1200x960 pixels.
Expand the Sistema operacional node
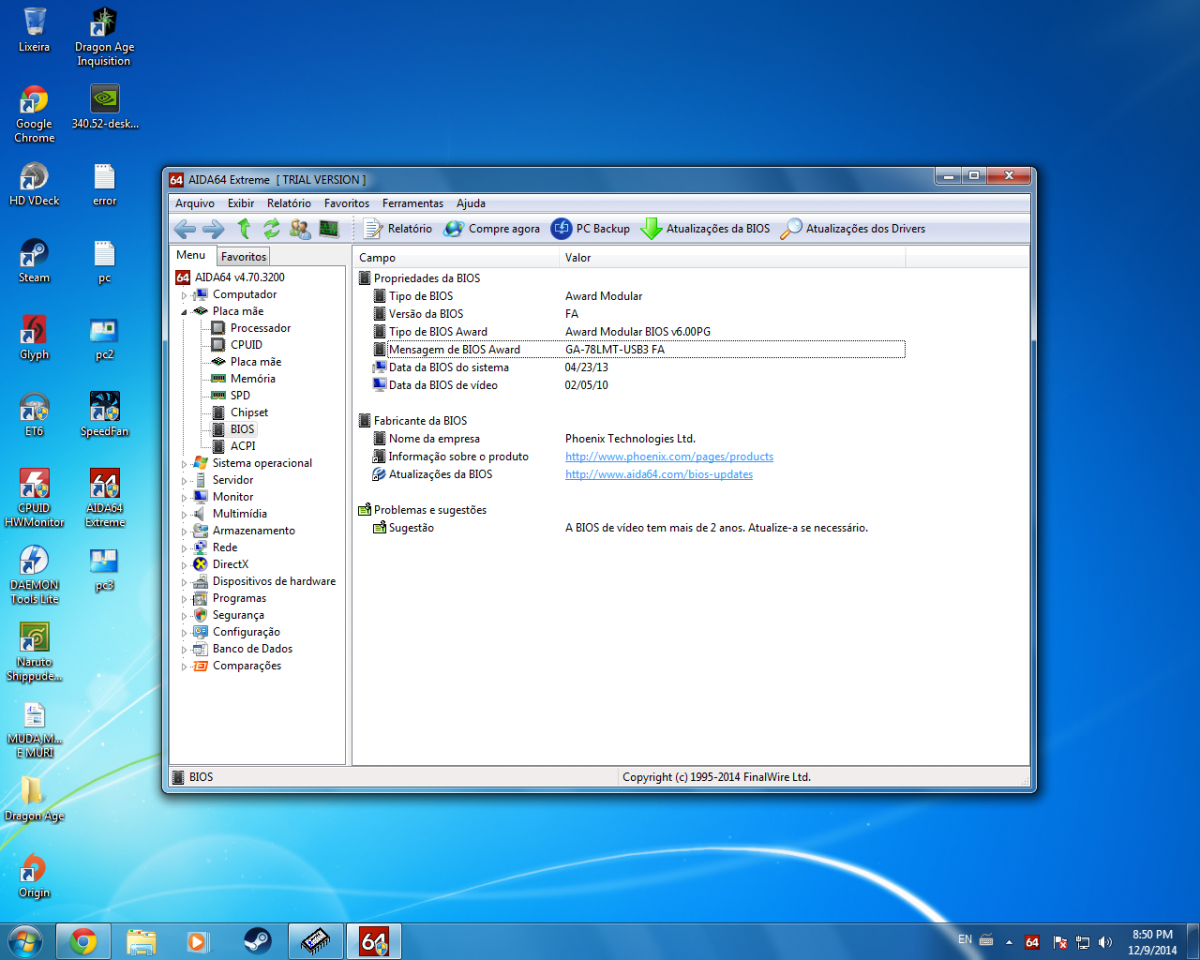point(184,464)
